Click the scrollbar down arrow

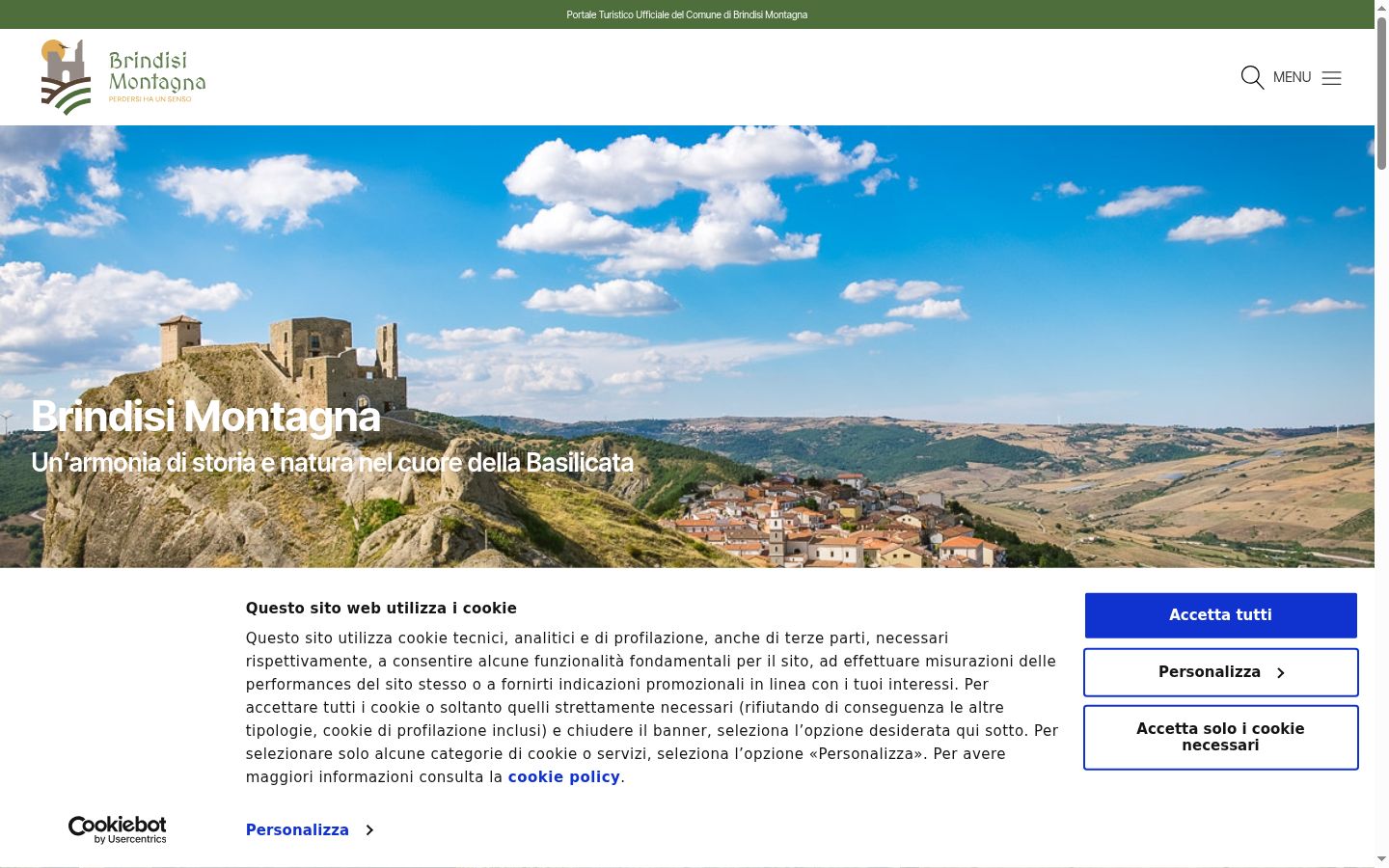1381,859
